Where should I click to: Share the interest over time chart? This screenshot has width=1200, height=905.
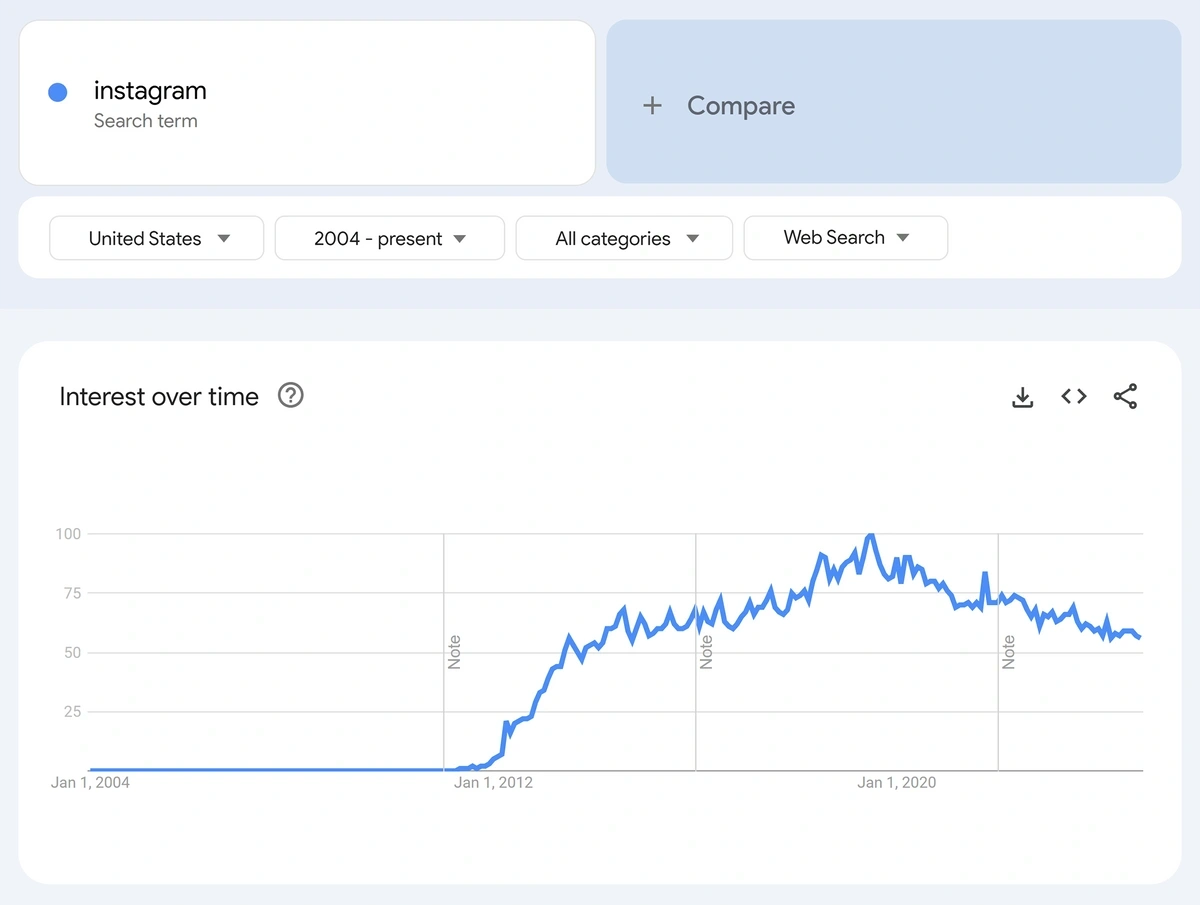pos(1125,397)
